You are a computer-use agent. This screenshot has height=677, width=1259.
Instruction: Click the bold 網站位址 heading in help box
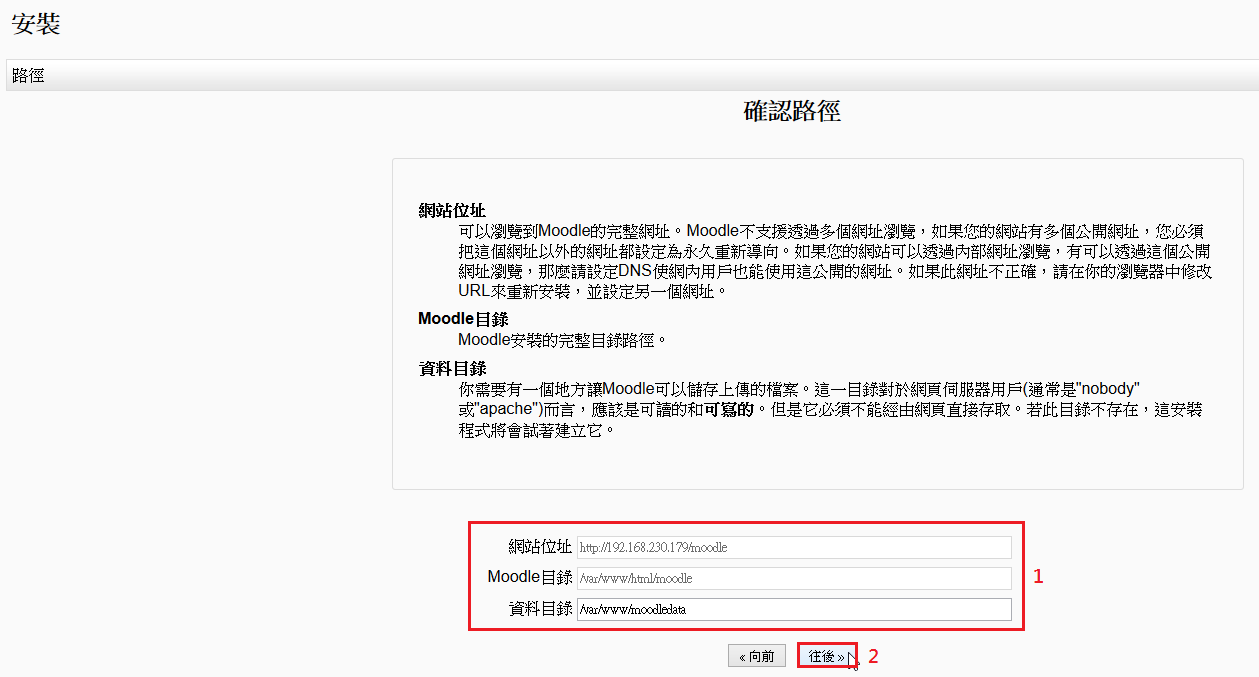pyautogui.click(x=452, y=210)
